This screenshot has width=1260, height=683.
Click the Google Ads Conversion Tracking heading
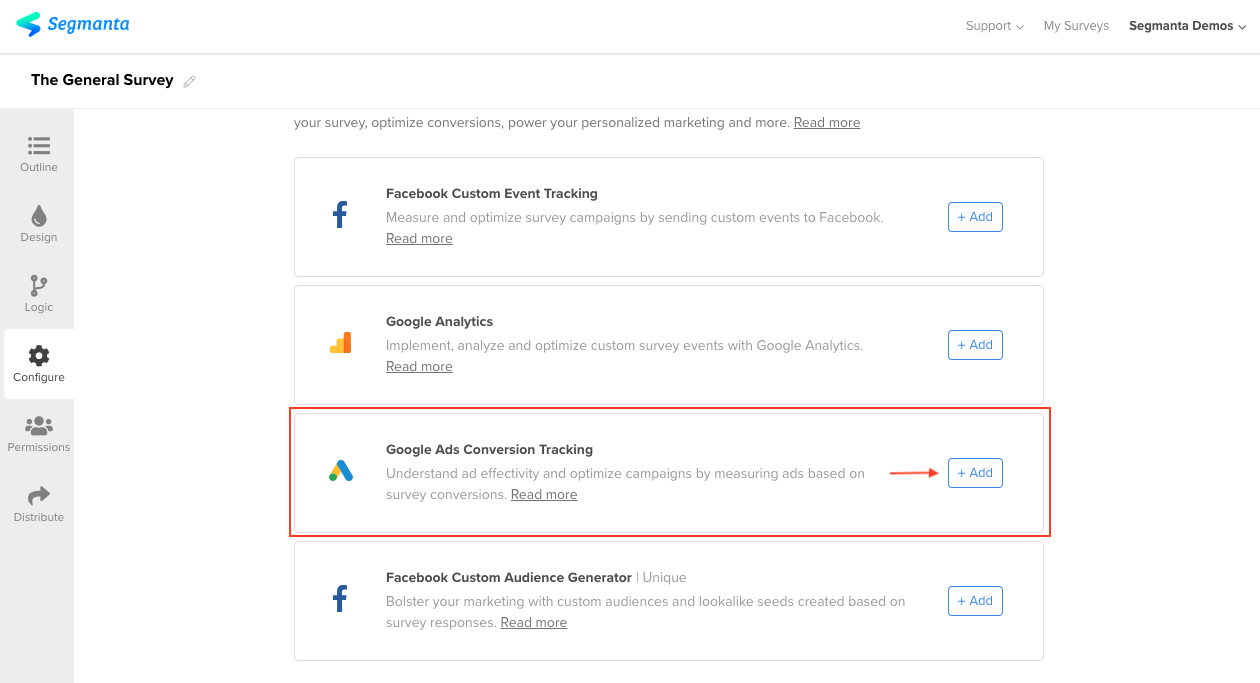click(489, 449)
